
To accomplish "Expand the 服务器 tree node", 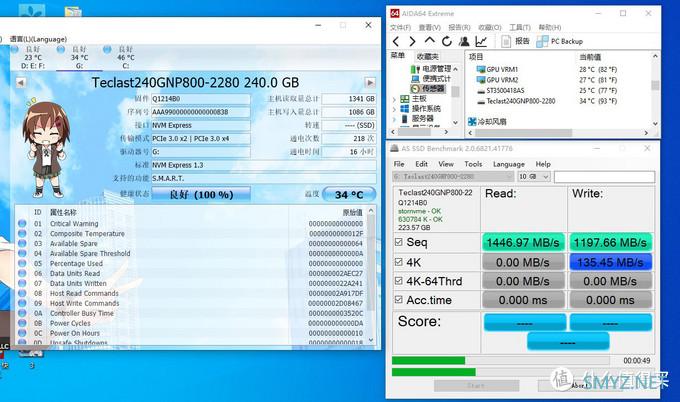I will click(x=394, y=119).
